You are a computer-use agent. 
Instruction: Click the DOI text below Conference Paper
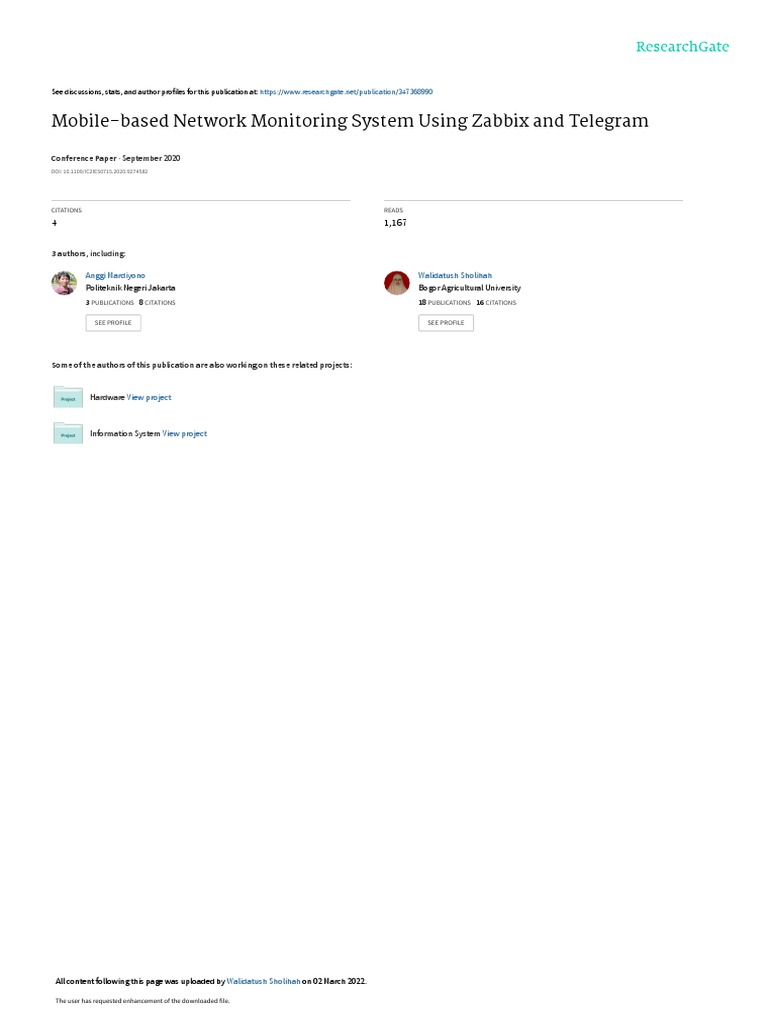point(99,172)
